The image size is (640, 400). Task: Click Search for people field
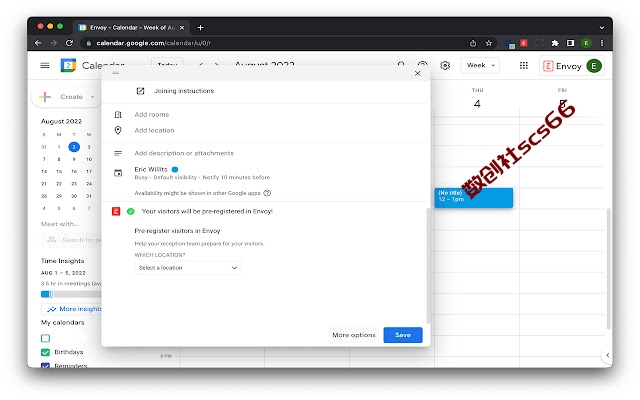coord(72,240)
